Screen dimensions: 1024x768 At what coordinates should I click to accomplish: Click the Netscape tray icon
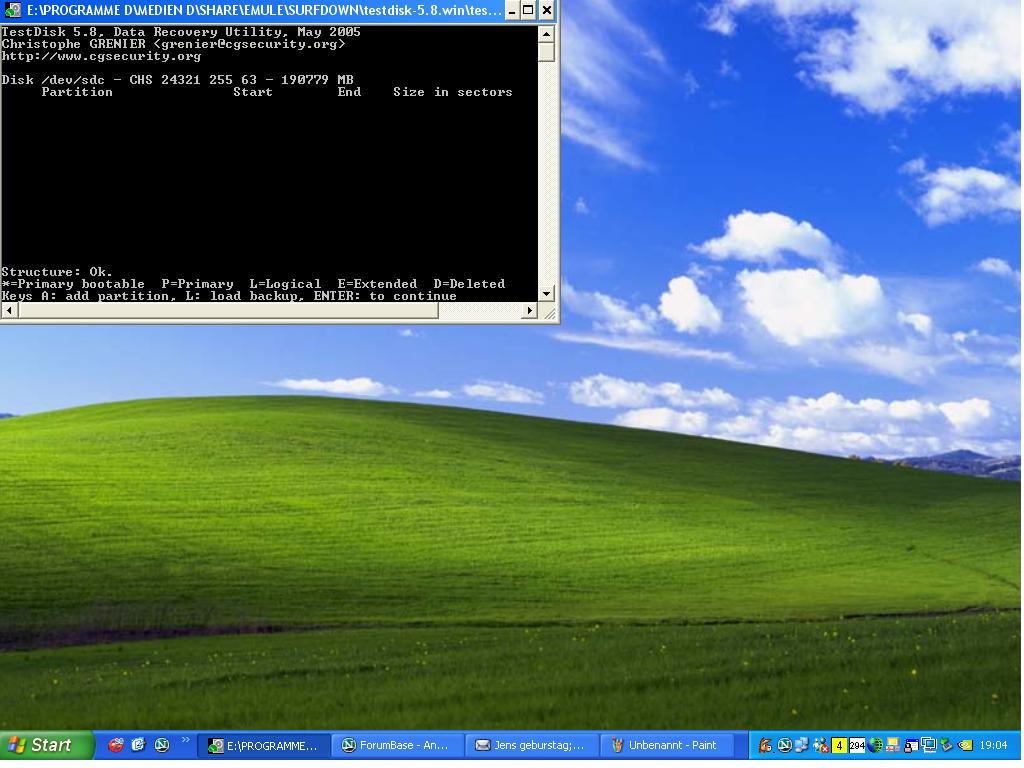tap(785, 745)
